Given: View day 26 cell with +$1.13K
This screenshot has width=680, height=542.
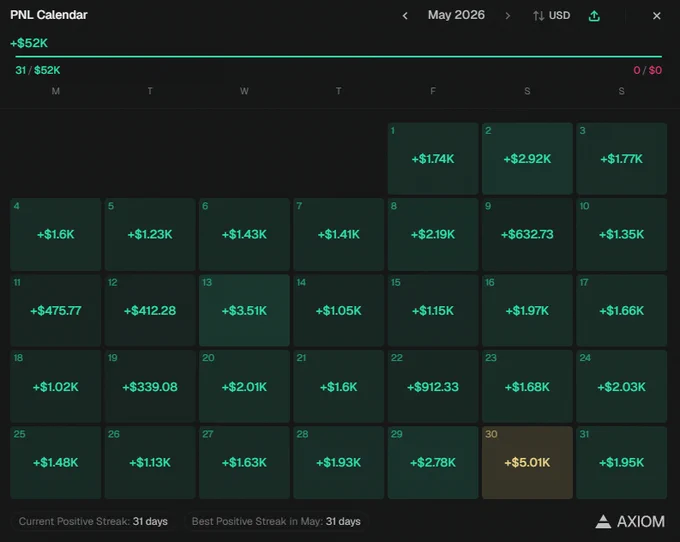Looking at the screenshot, I should (150, 463).
